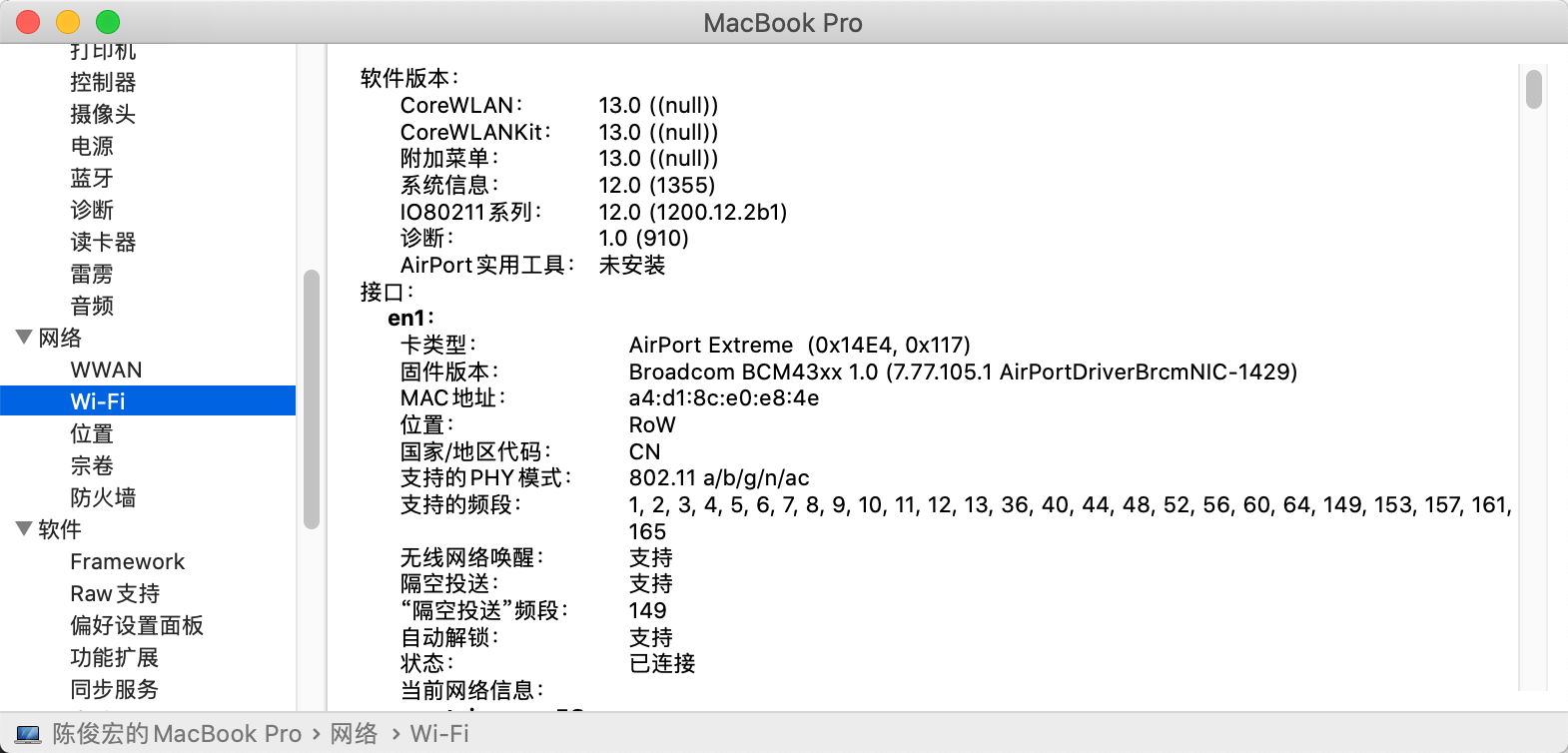
Task: Click the country code value CN
Action: point(644,451)
